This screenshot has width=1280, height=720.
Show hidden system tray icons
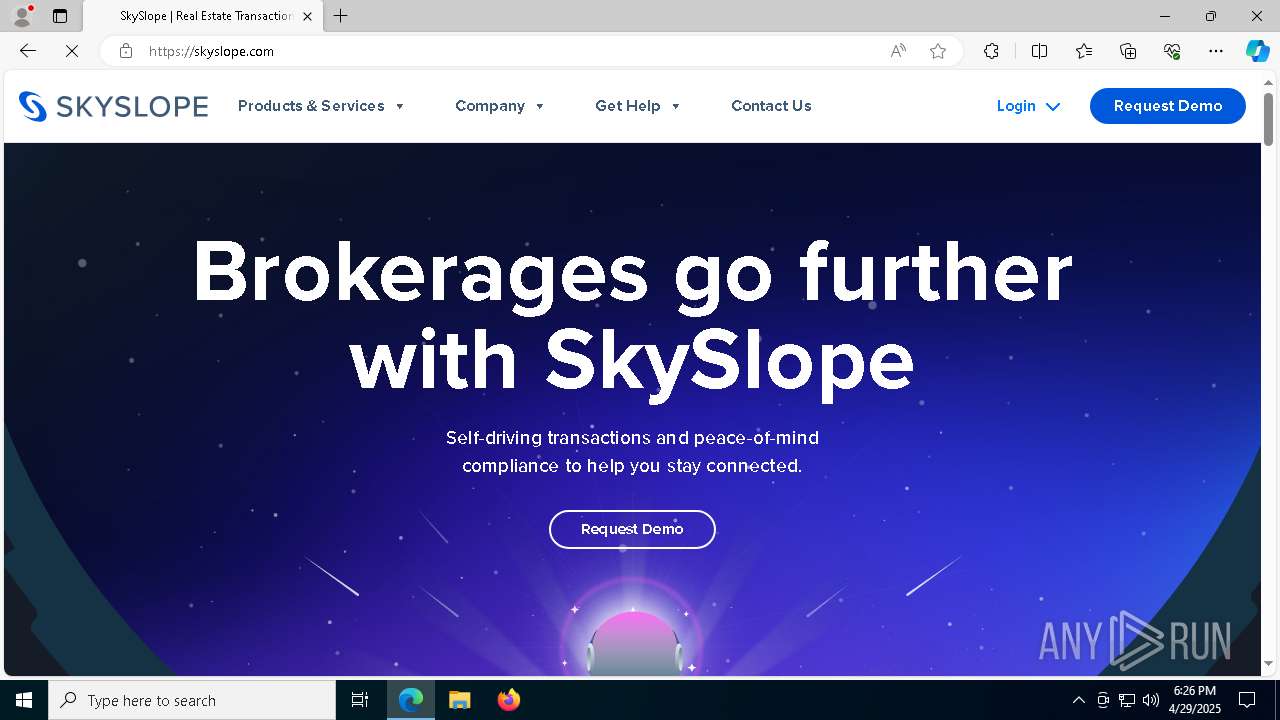pyautogui.click(x=1078, y=700)
